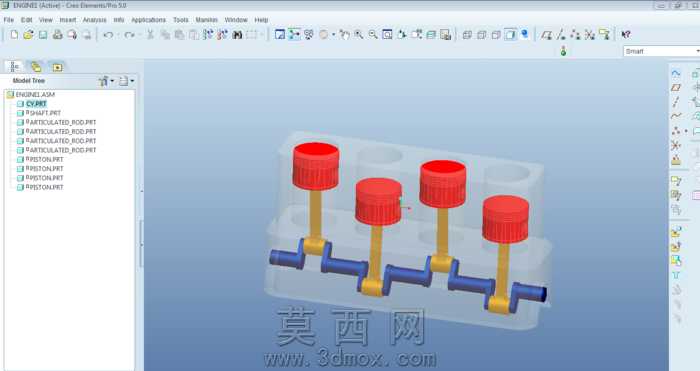The height and width of the screenshot is (371, 700).
Task: Toggle enhanced realism blue sphere icon
Action: coord(525,34)
